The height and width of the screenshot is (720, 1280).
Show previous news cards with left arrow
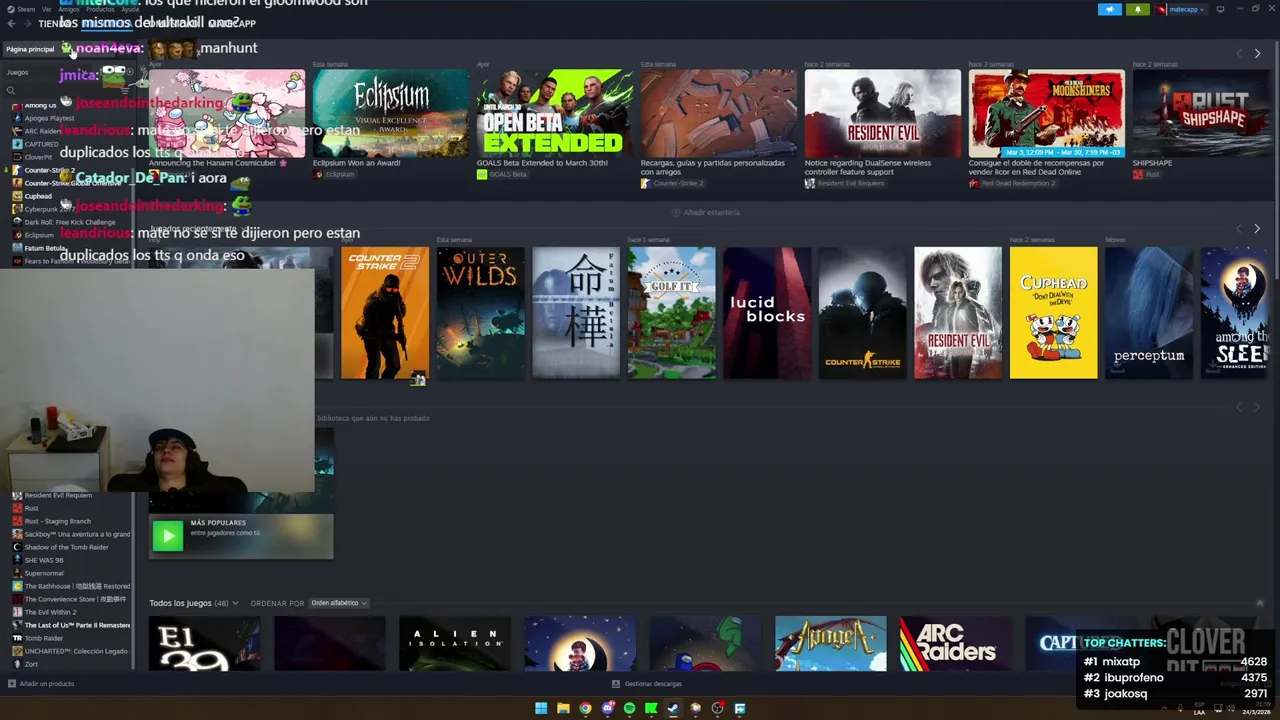coord(1239,53)
